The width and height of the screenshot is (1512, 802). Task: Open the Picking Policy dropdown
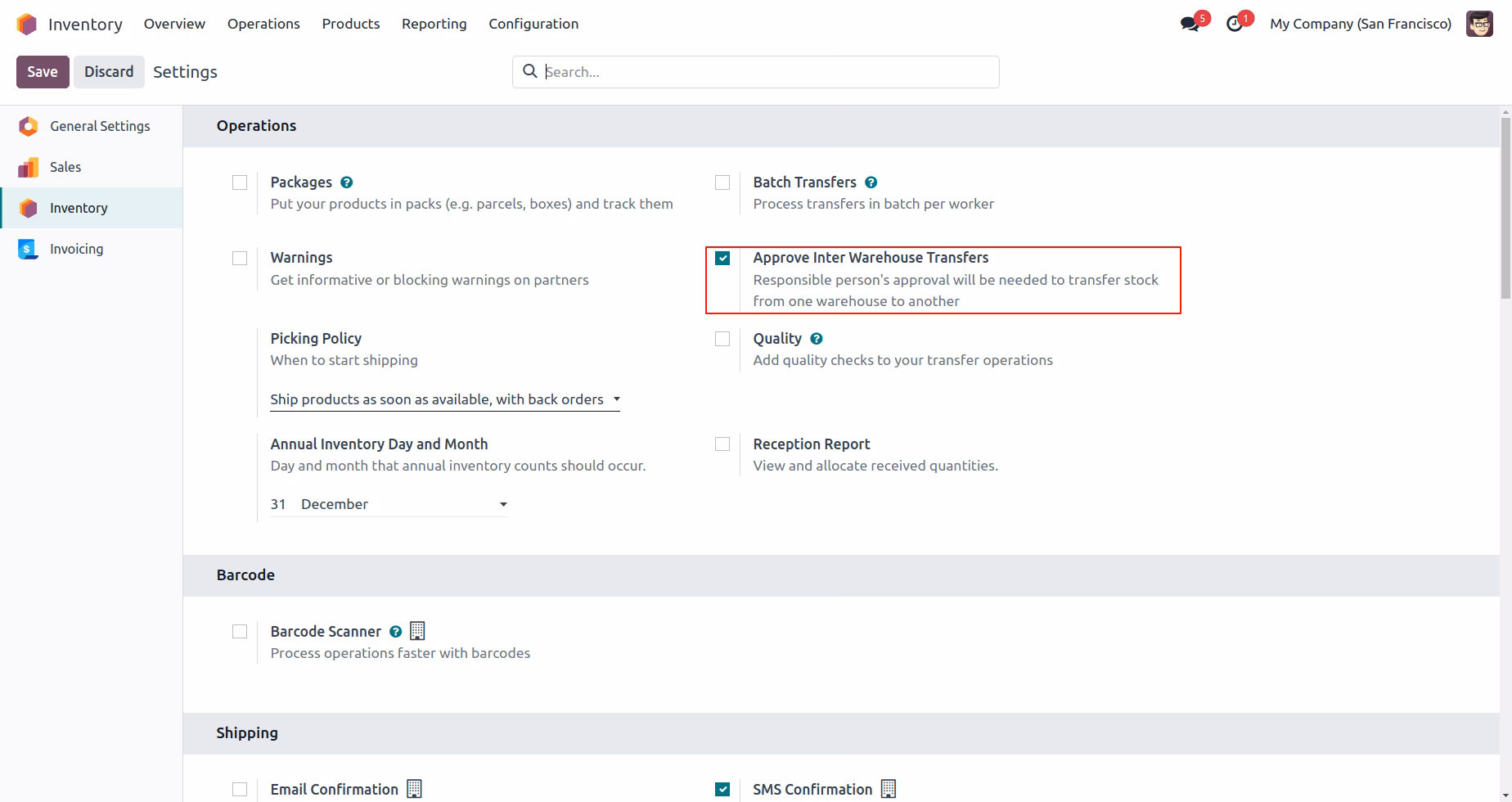445,399
